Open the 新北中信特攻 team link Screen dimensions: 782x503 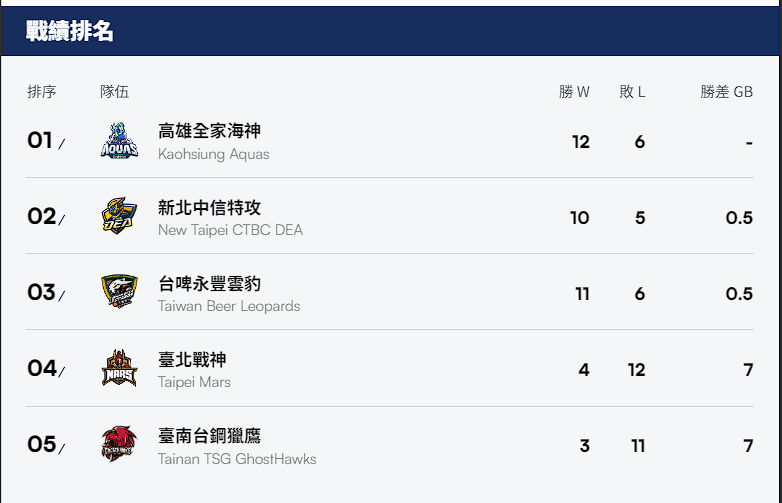pyautogui.click(x=210, y=207)
